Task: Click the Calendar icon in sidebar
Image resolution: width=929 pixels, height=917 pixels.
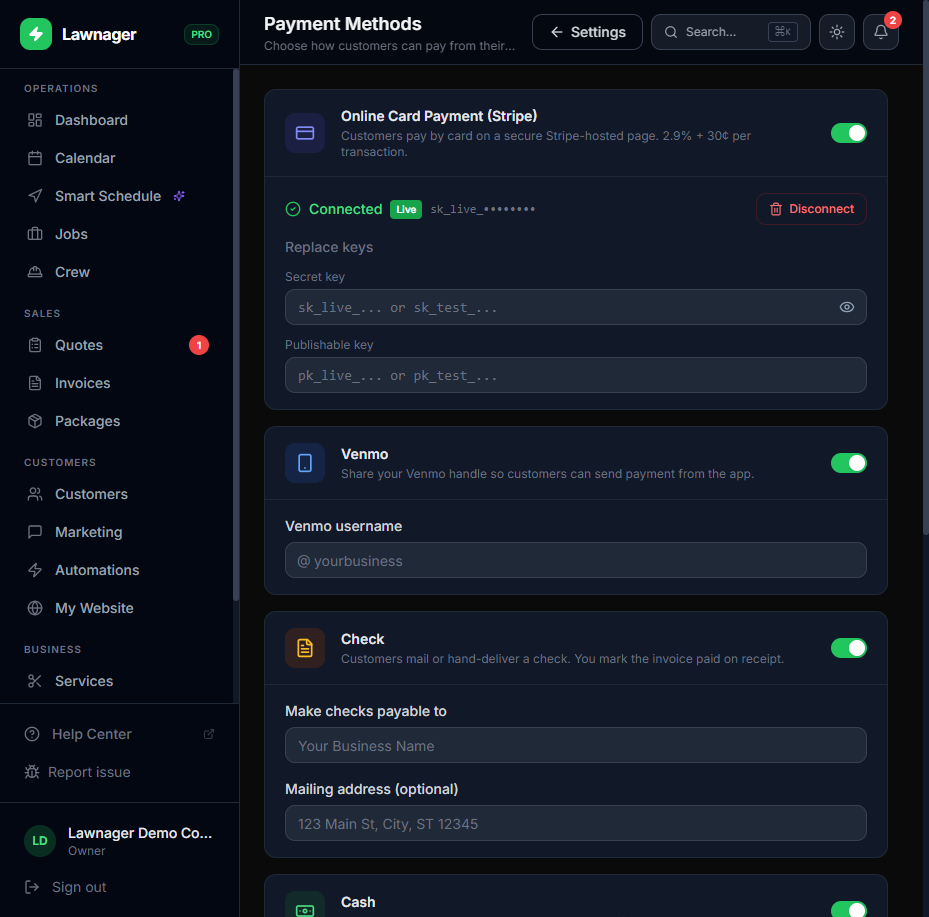Action: point(35,158)
